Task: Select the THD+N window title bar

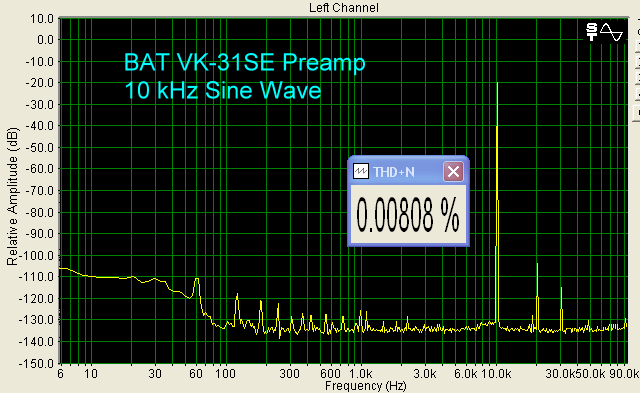Action: (408, 171)
